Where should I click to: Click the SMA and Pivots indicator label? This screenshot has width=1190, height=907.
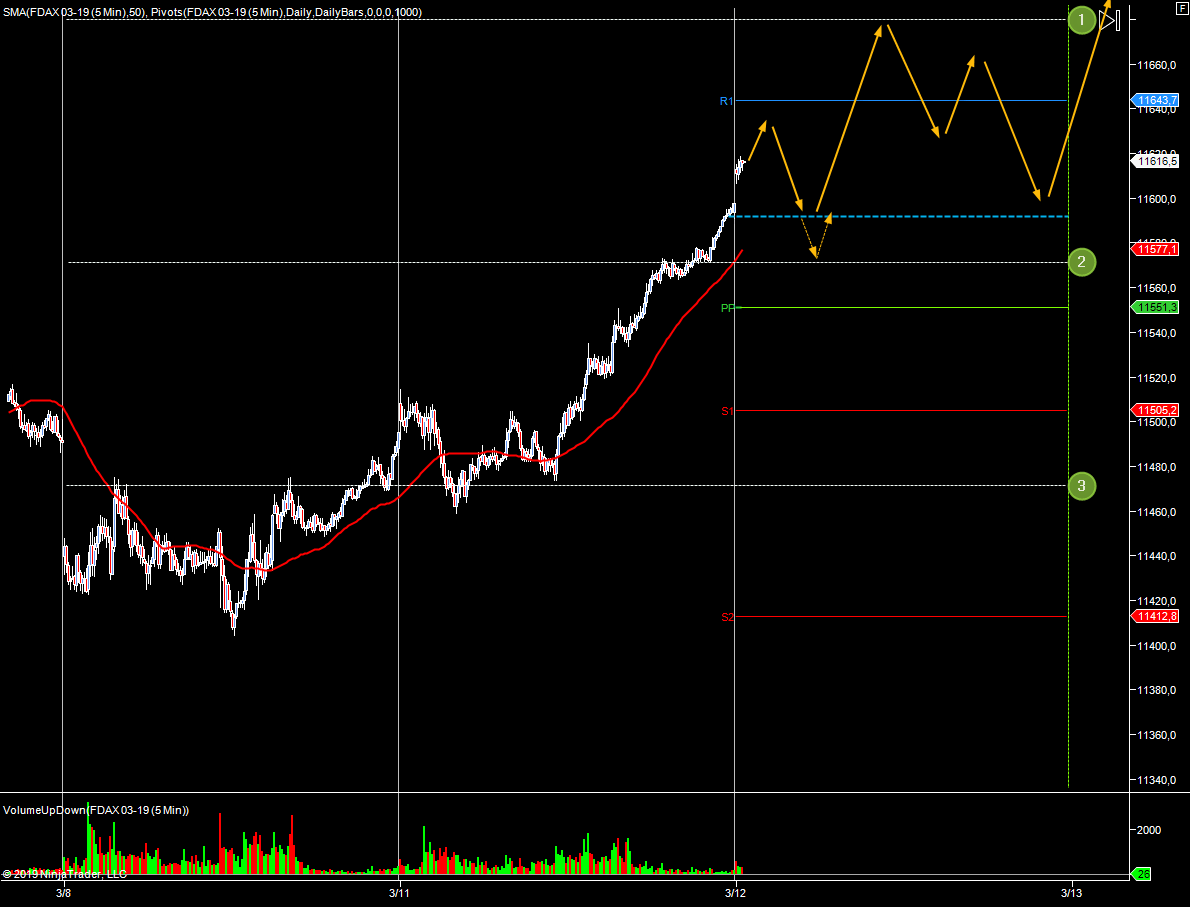[x=212, y=12]
